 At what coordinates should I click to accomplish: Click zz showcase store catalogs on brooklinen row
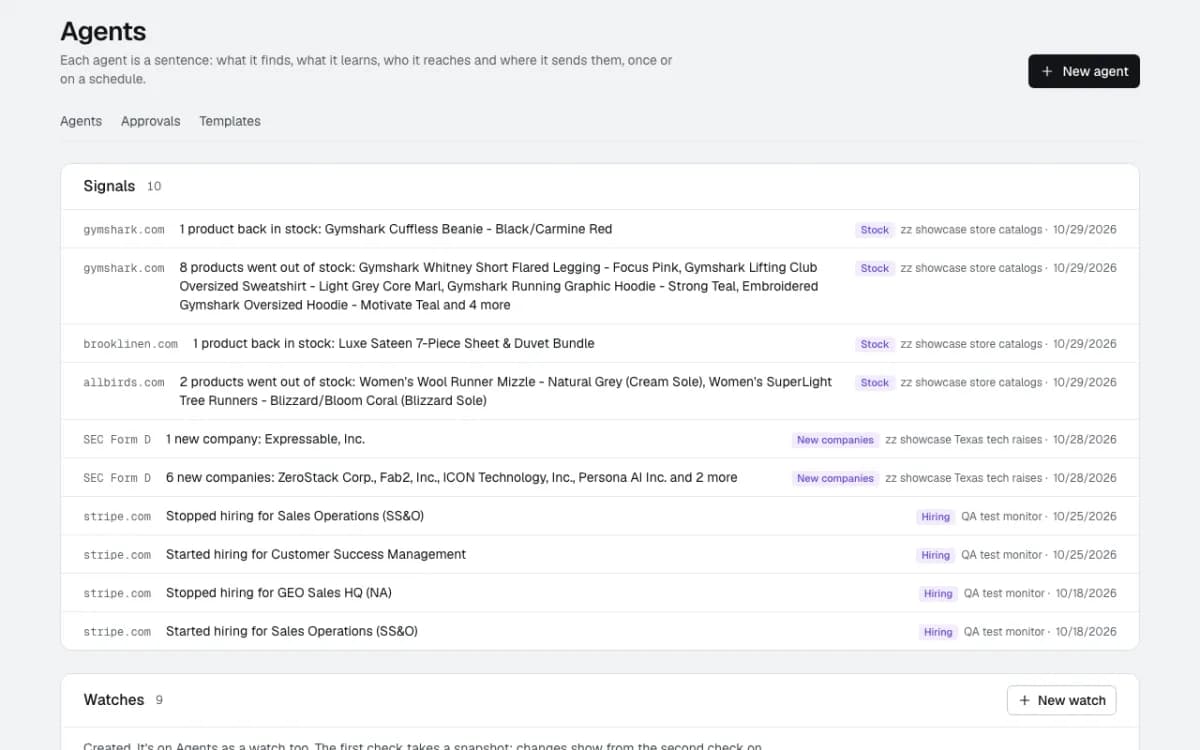pos(971,344)
